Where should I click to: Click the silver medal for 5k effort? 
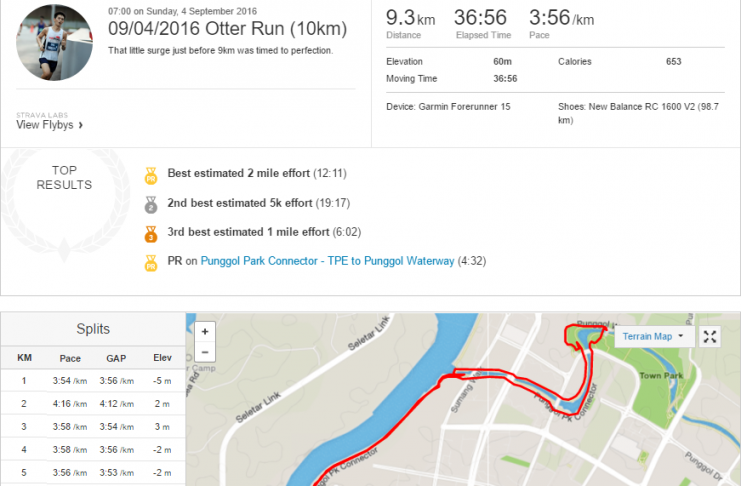point(151,205)
